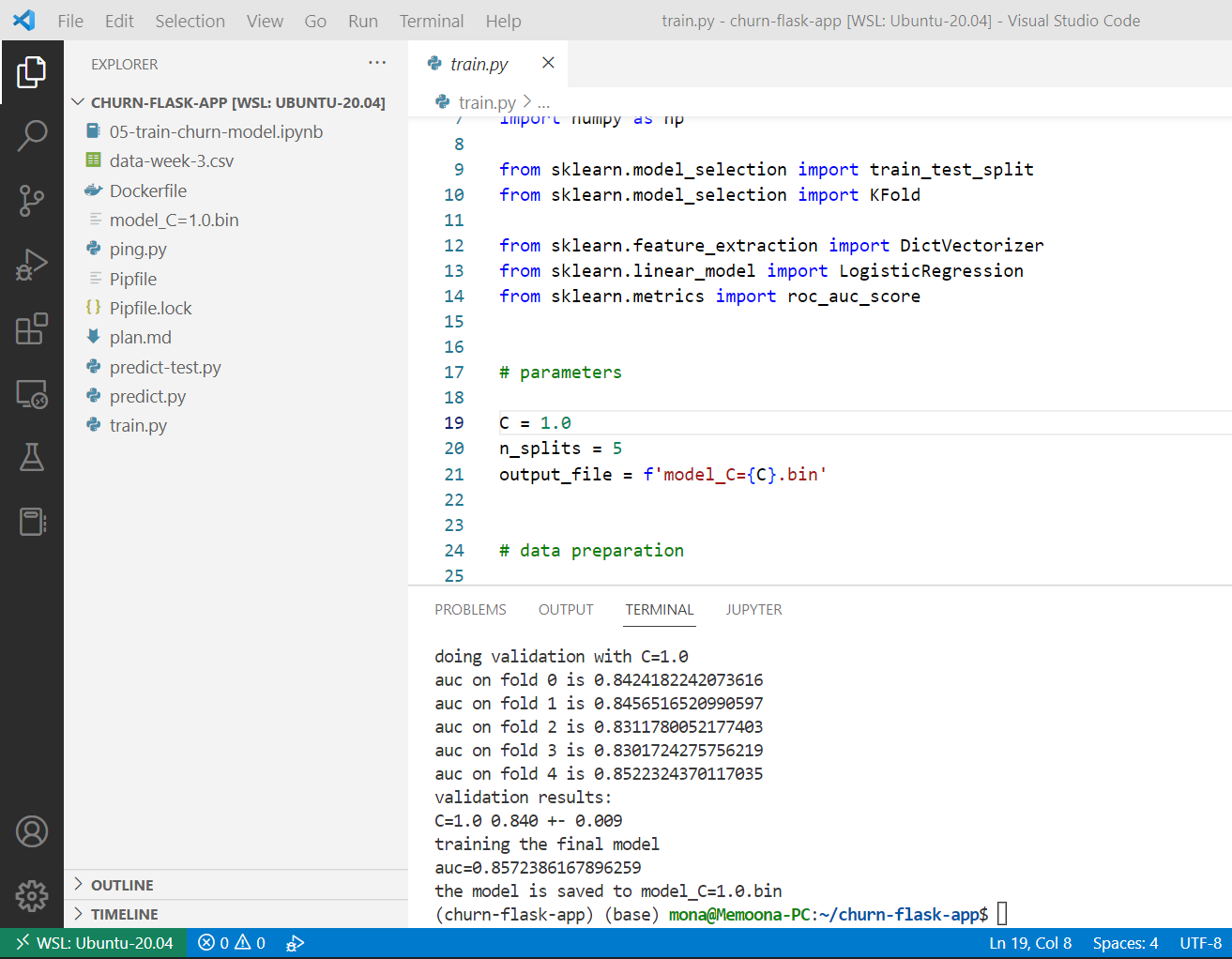Image resolution: width=1232 pixels, height=959 pixels.
Task: Open Pipfile.lock in explorer
Action: [x=236, y=308]
